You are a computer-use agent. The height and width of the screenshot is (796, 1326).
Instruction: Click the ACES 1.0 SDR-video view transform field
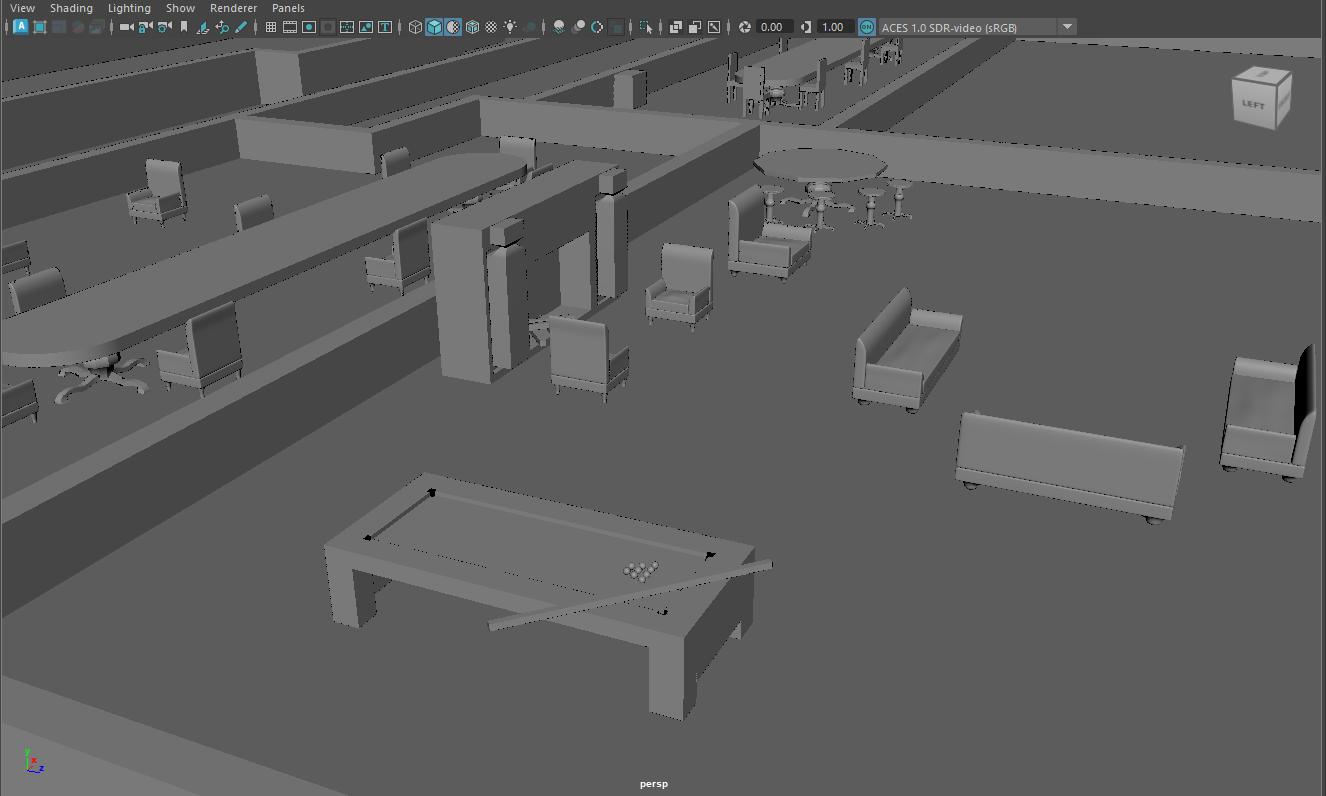point(966,27)
